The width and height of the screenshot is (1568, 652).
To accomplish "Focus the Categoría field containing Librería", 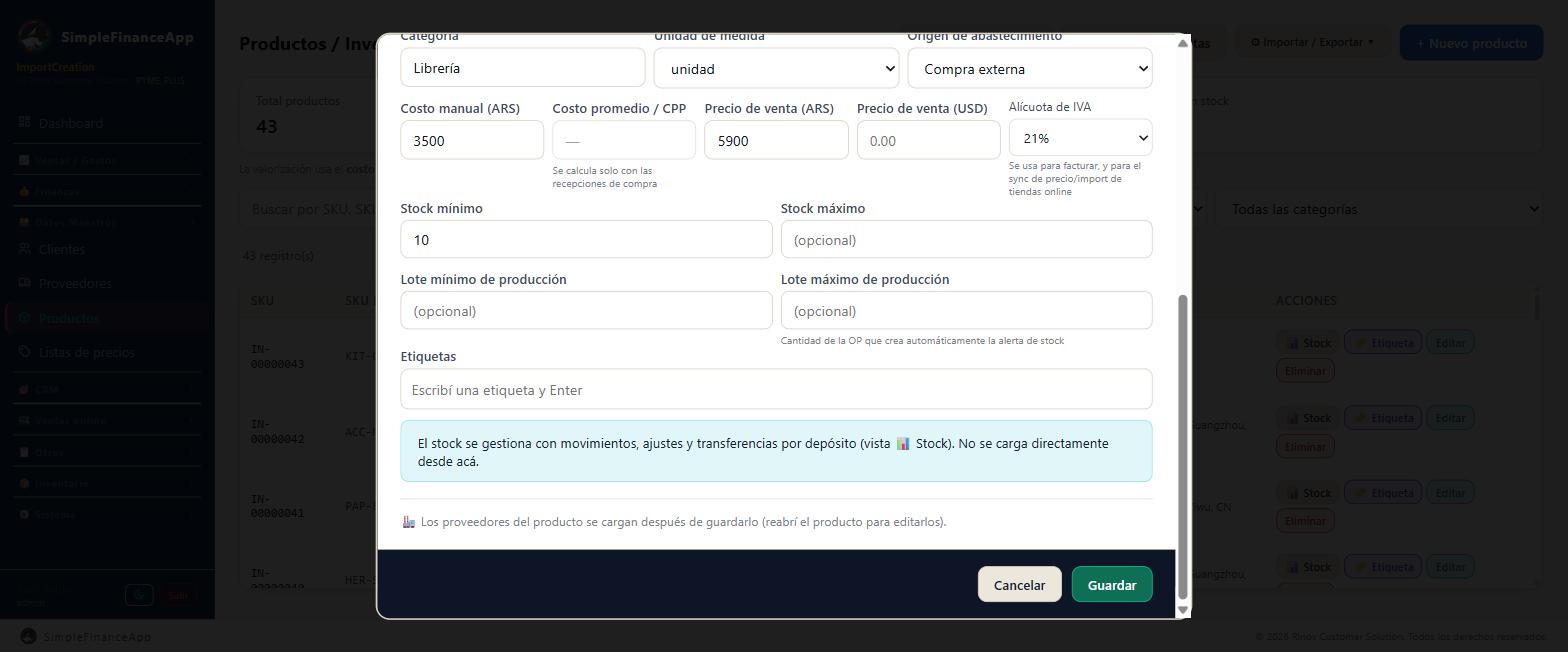I will pos(523,68).
